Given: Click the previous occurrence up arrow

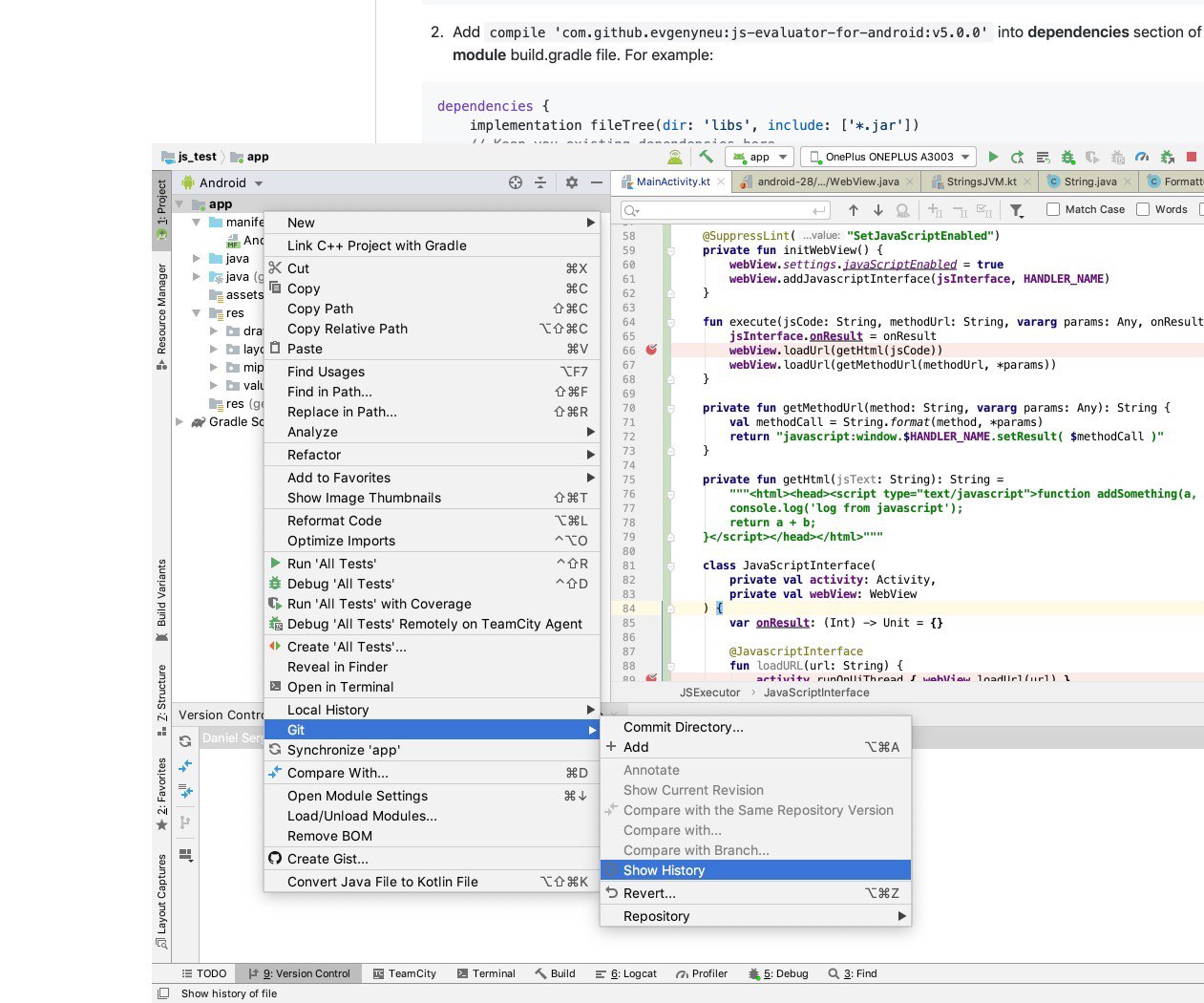Looking at the screenshot, I should pyautogui.click(x=854, y=210).
